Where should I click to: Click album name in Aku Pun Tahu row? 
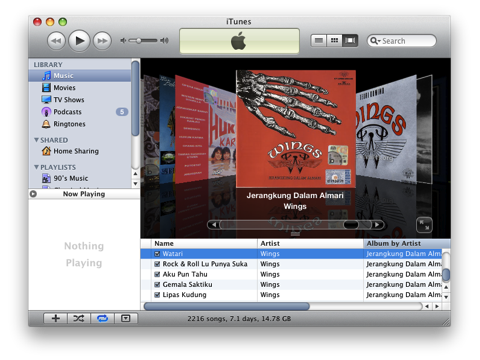403,274
